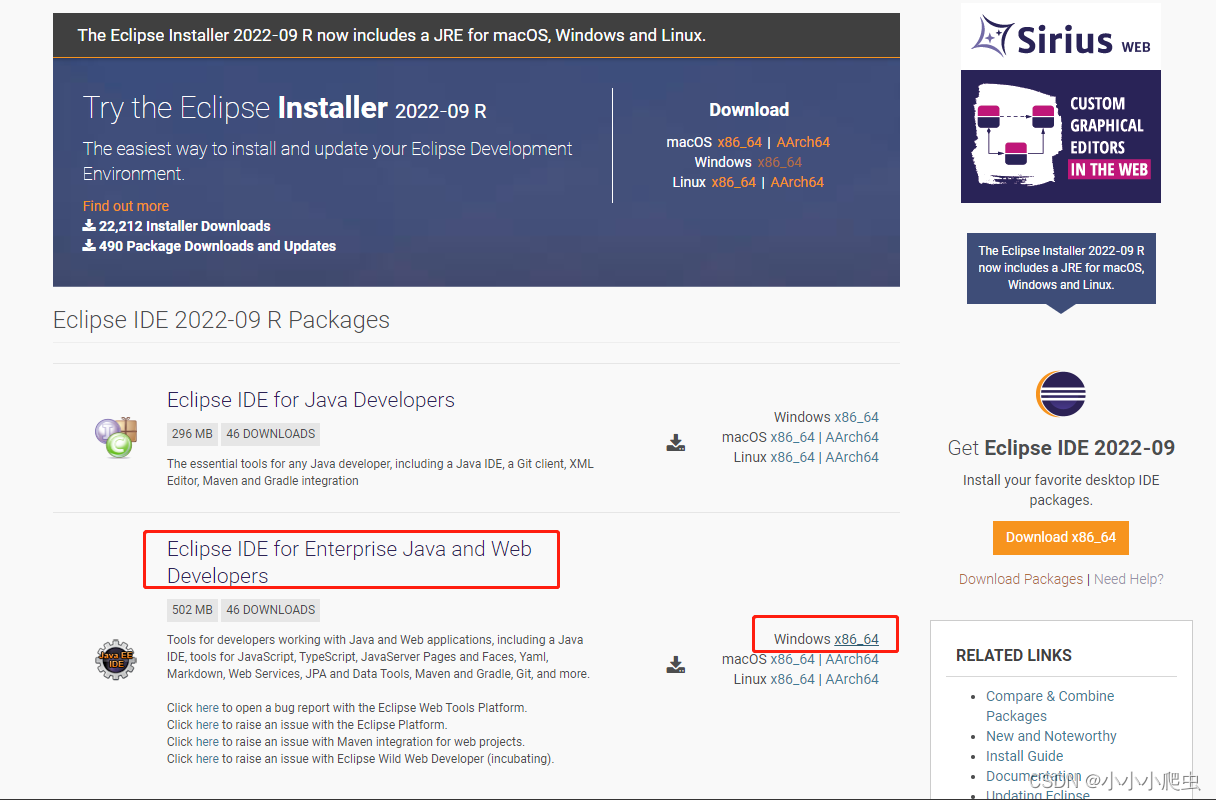This screenshot has width=1216, height=800.
Task: Click the RELATED LINKS heading
Action: [1014, 655]
